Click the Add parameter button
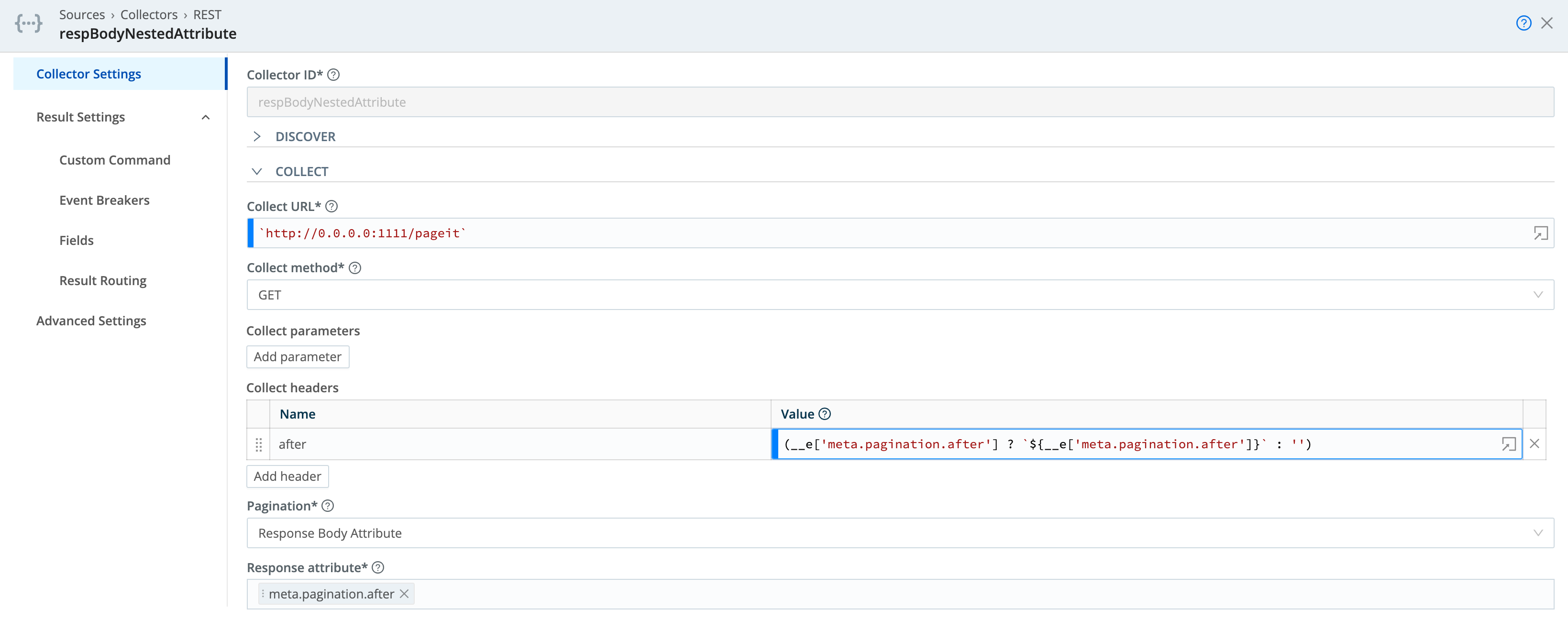The width and height of the screenshot is (1568, 620). [x=298, y=357]
